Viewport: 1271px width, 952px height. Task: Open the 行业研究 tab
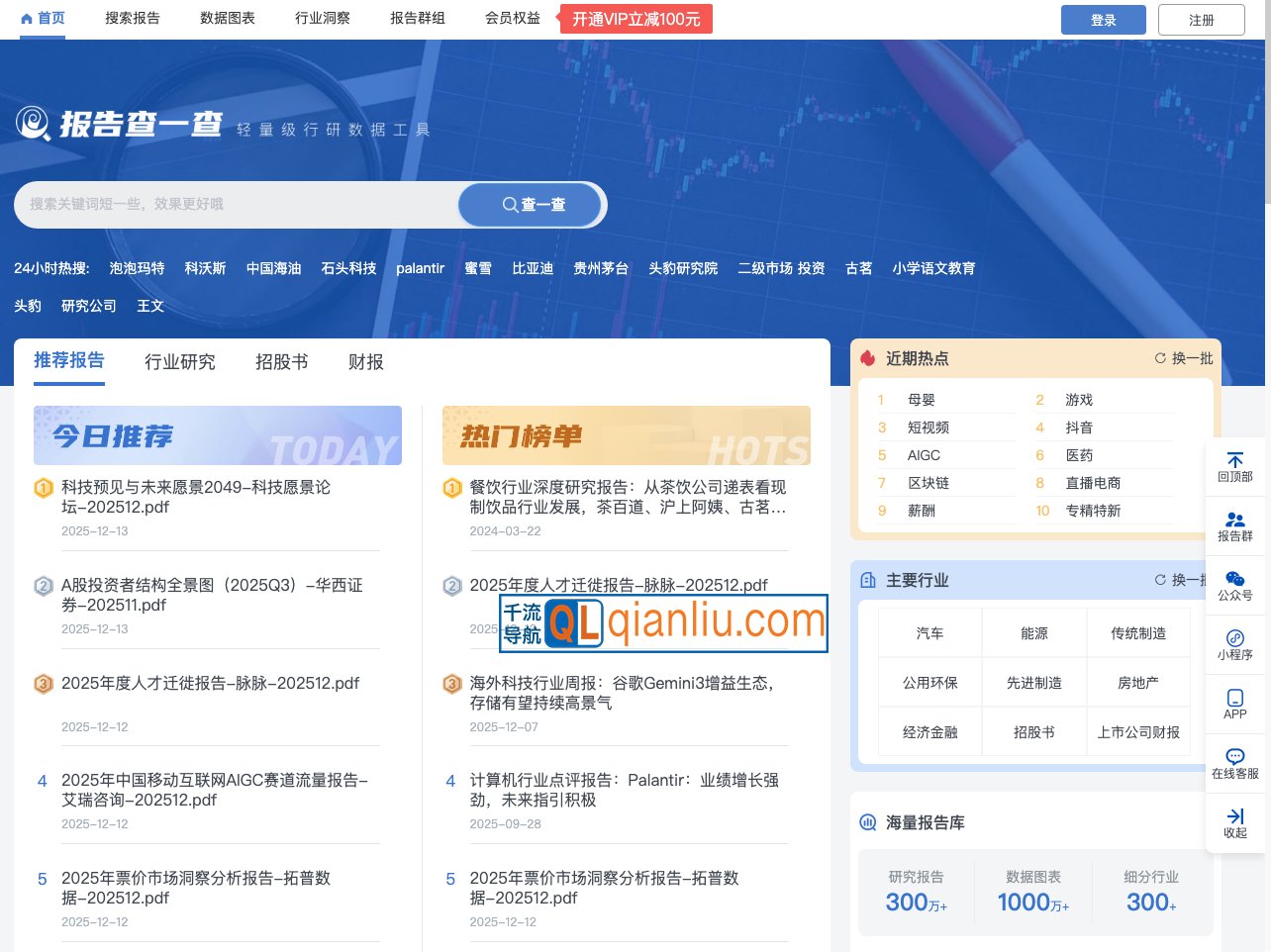click(179, 362)
